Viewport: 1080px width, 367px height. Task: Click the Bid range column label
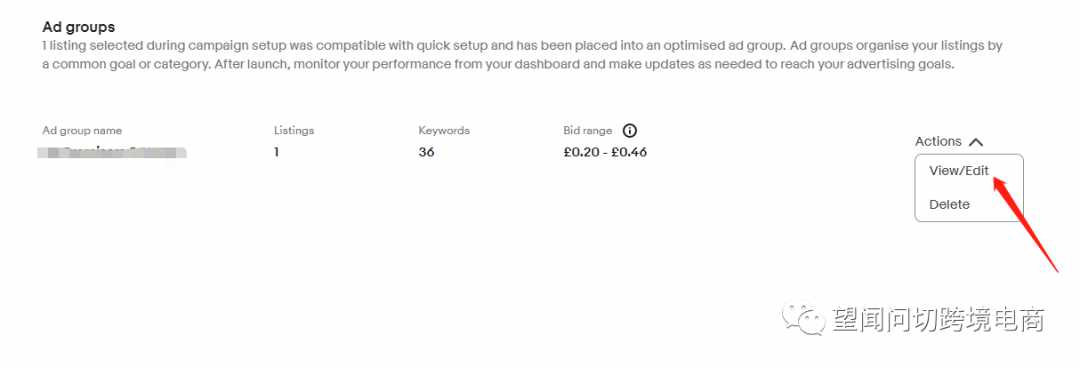point(588,130)
